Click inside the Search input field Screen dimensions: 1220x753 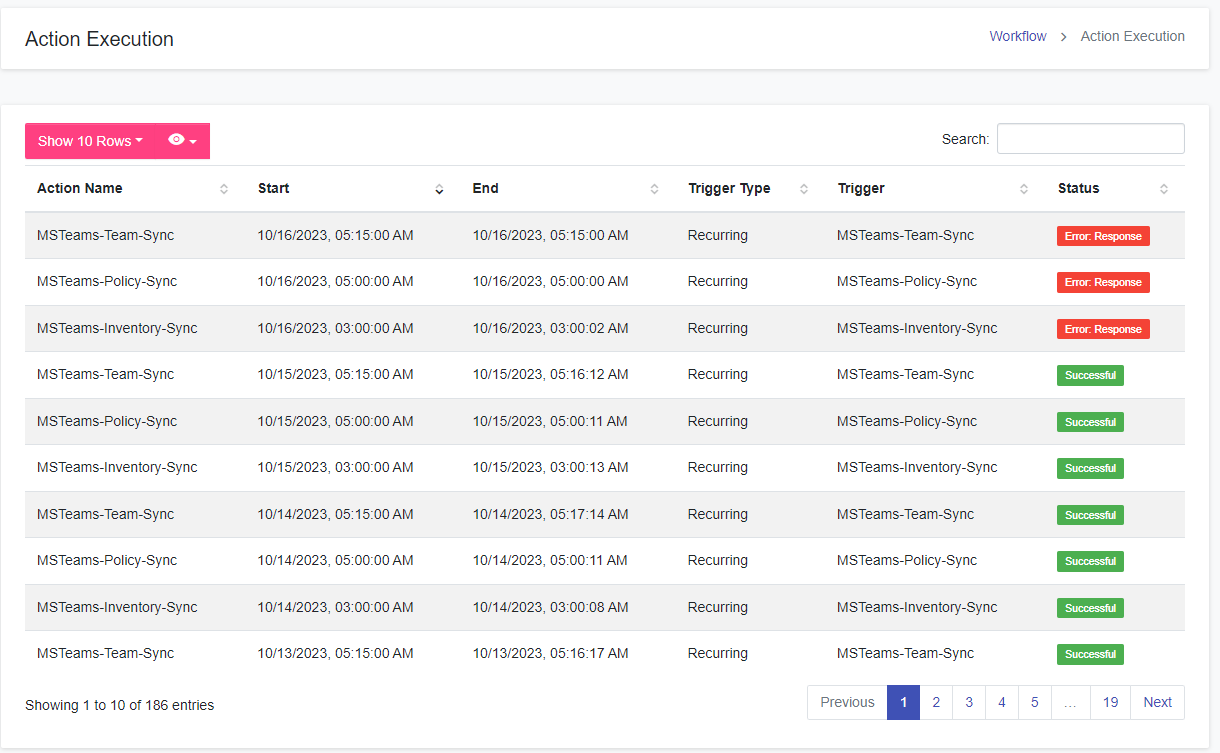pyautogui.click(x=1090, y=139)
